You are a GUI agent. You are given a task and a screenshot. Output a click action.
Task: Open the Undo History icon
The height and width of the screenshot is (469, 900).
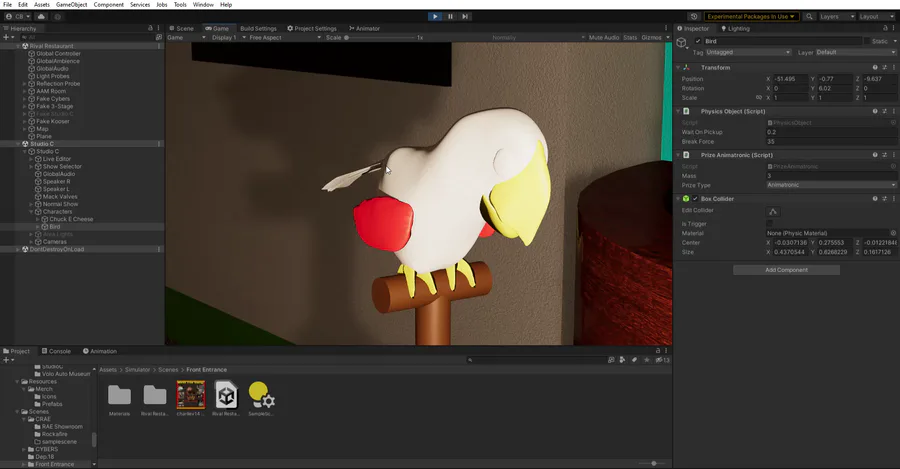694,17
